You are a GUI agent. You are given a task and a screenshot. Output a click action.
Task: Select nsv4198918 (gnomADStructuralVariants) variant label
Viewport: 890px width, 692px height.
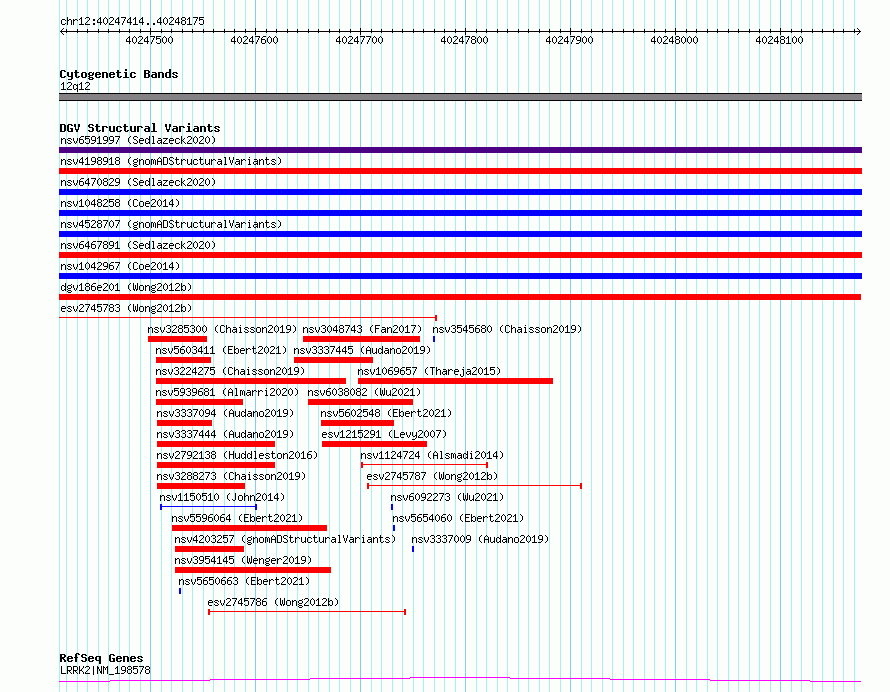pos(171,161)
